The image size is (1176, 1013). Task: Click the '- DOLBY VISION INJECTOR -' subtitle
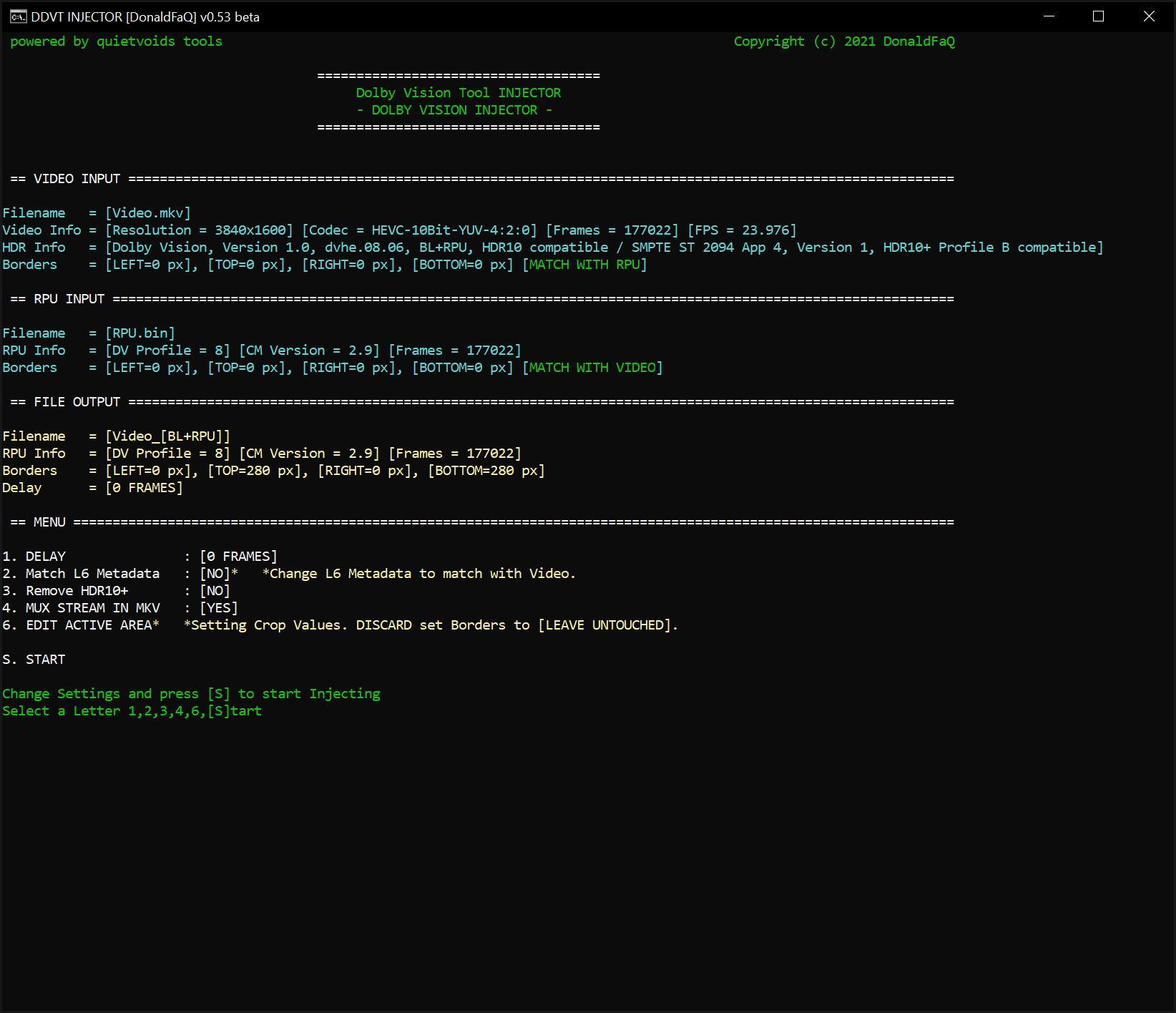coord(455,110)
